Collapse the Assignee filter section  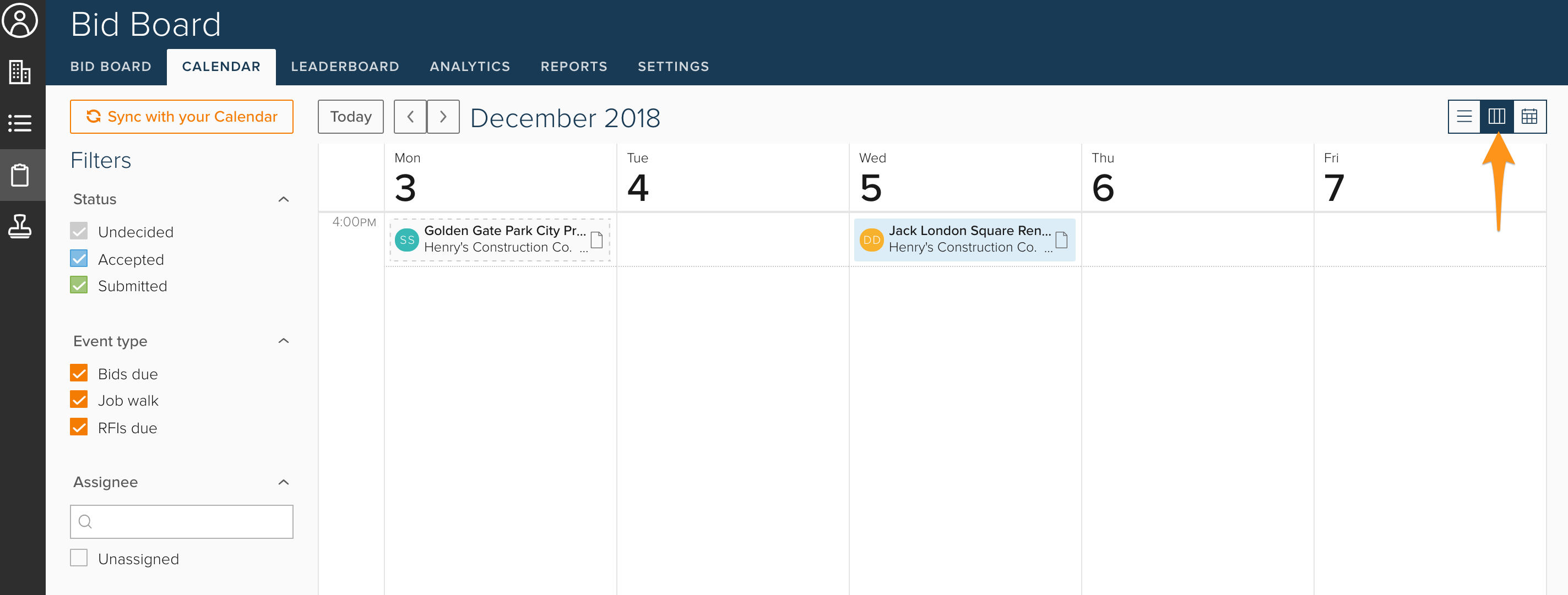[284, 483]
